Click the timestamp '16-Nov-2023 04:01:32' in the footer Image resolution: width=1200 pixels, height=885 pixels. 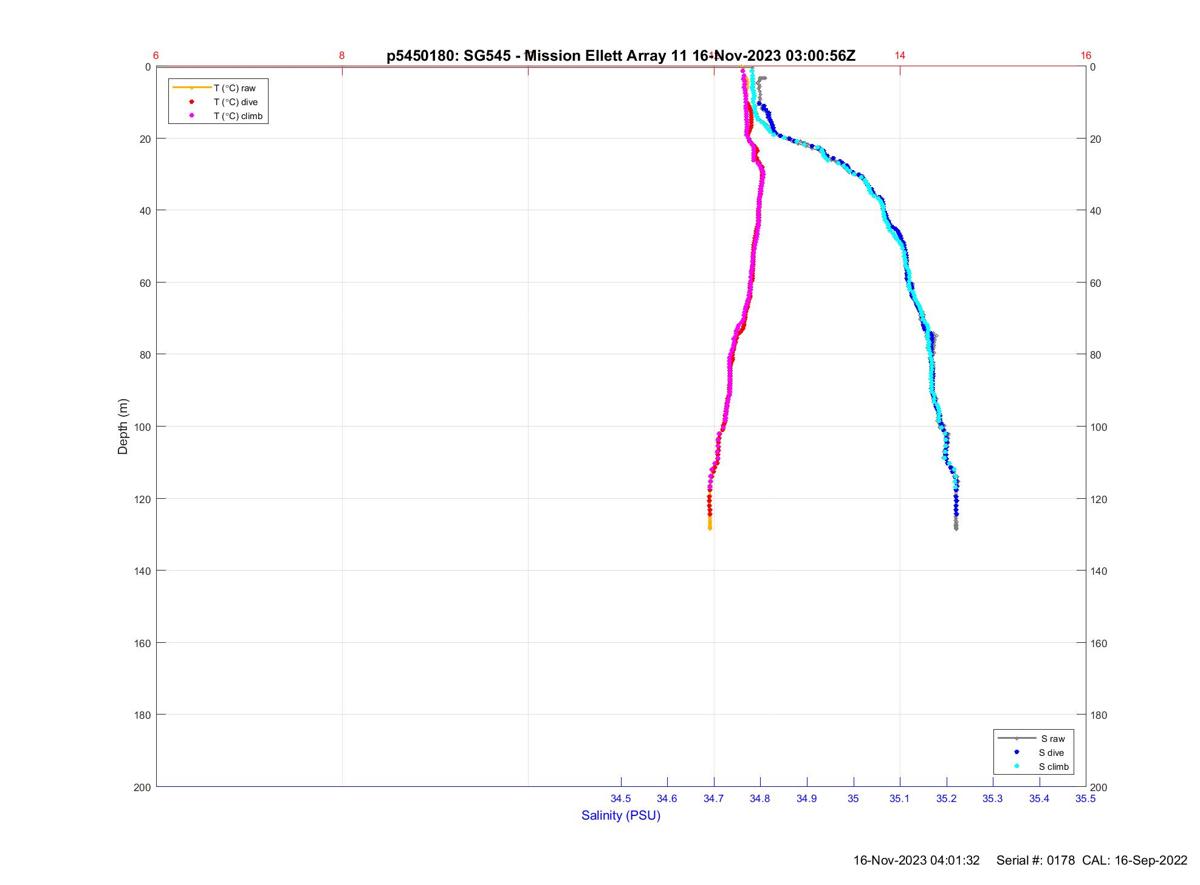(x=916, y=860)
